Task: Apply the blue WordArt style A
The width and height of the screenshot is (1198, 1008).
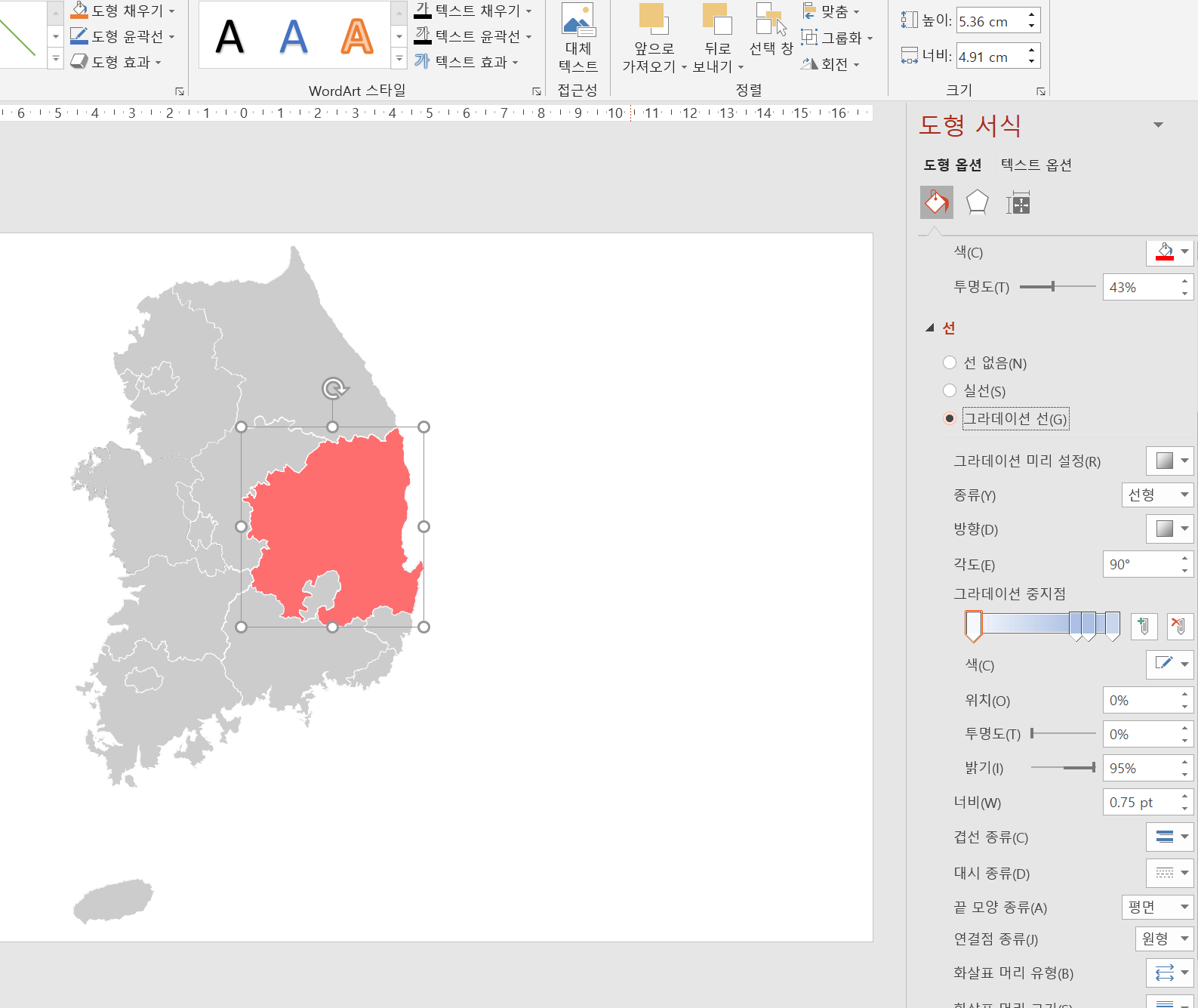Action: (294, 36)
